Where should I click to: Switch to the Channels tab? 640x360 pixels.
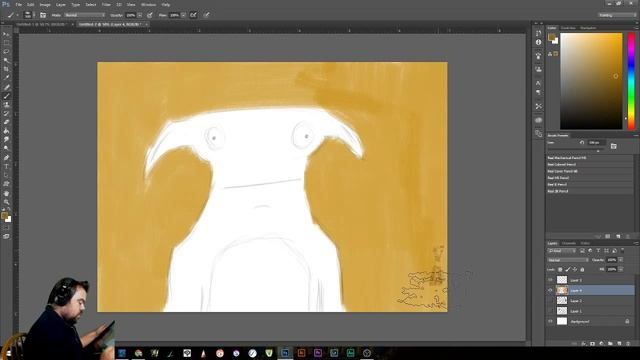(569, 243)
